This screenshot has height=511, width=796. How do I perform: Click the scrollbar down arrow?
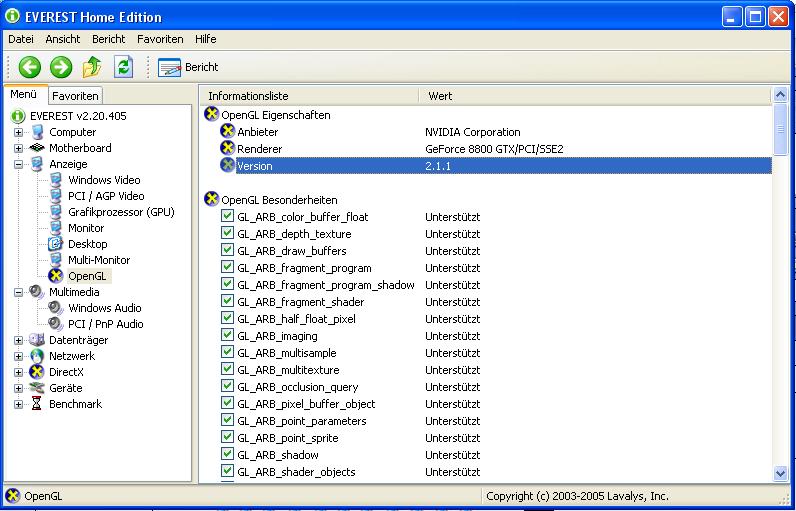click(x=780, y=473)
